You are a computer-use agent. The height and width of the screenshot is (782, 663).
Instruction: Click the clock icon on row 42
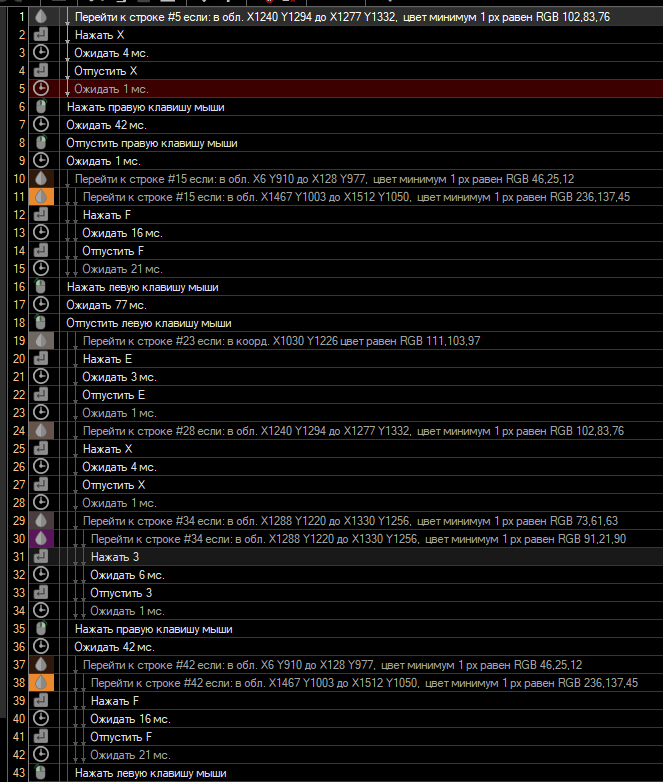coord(41,755)
